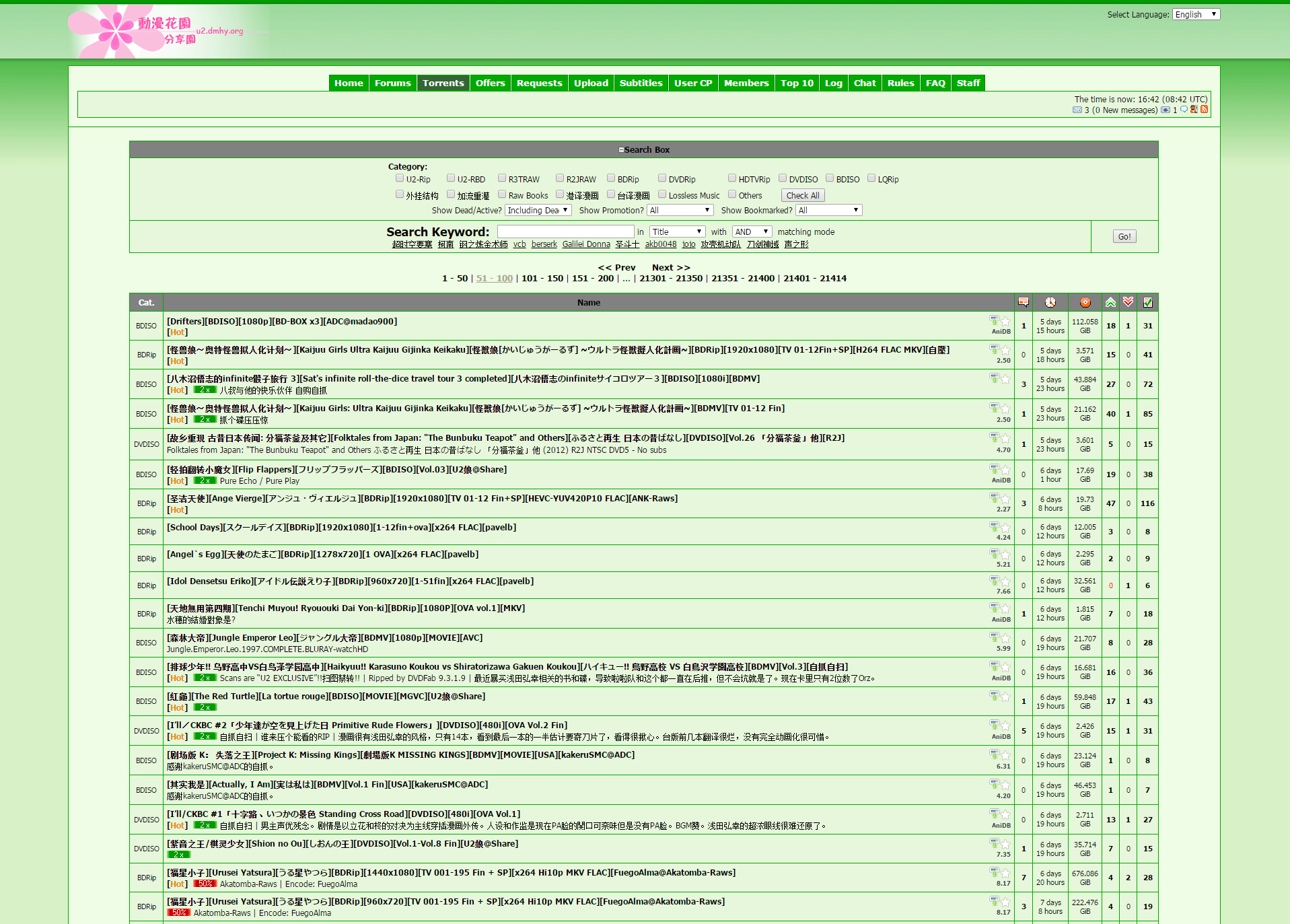Sort by leechers red arrows icon
1290x924 pixels.
coord(1128,302)
